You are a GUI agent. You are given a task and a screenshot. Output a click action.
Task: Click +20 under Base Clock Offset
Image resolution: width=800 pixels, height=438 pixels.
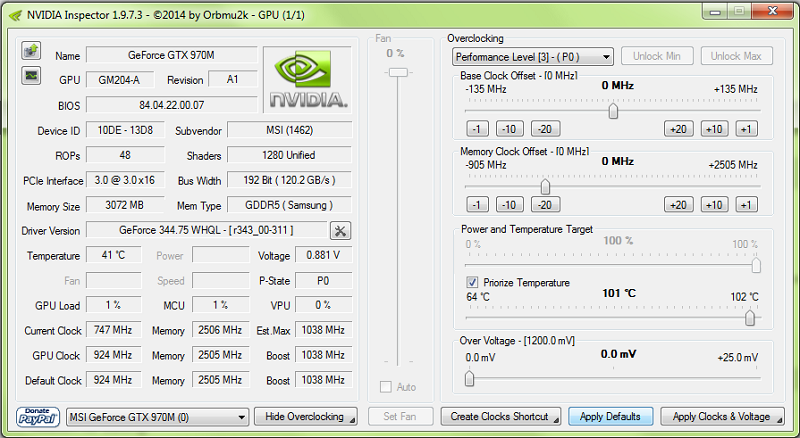tap(679, 129)
